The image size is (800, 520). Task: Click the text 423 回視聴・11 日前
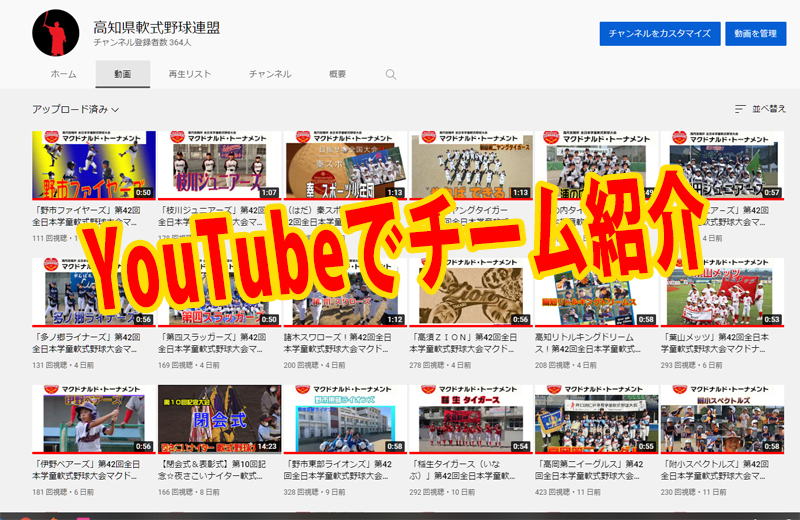(567, 492)
